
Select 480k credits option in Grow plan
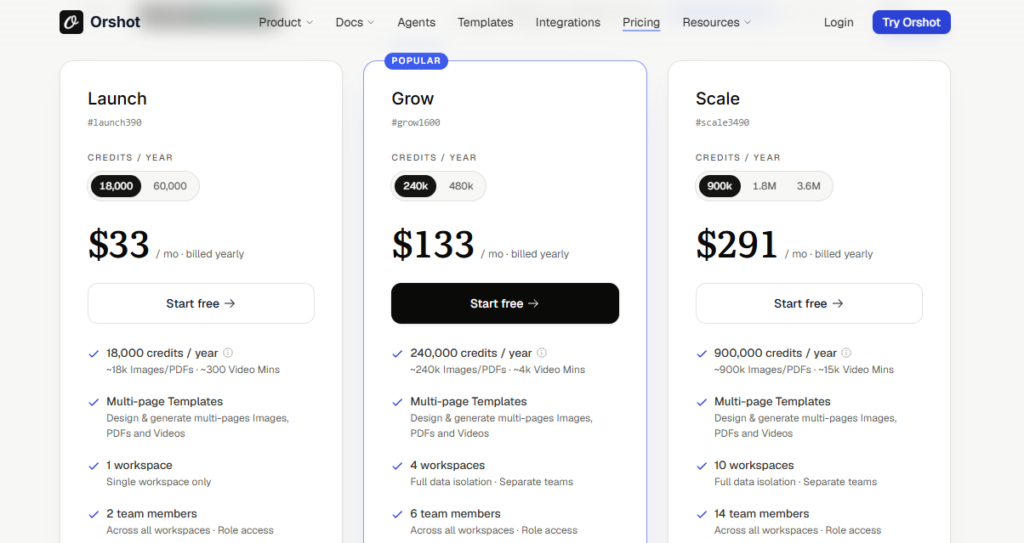point(461,186)
